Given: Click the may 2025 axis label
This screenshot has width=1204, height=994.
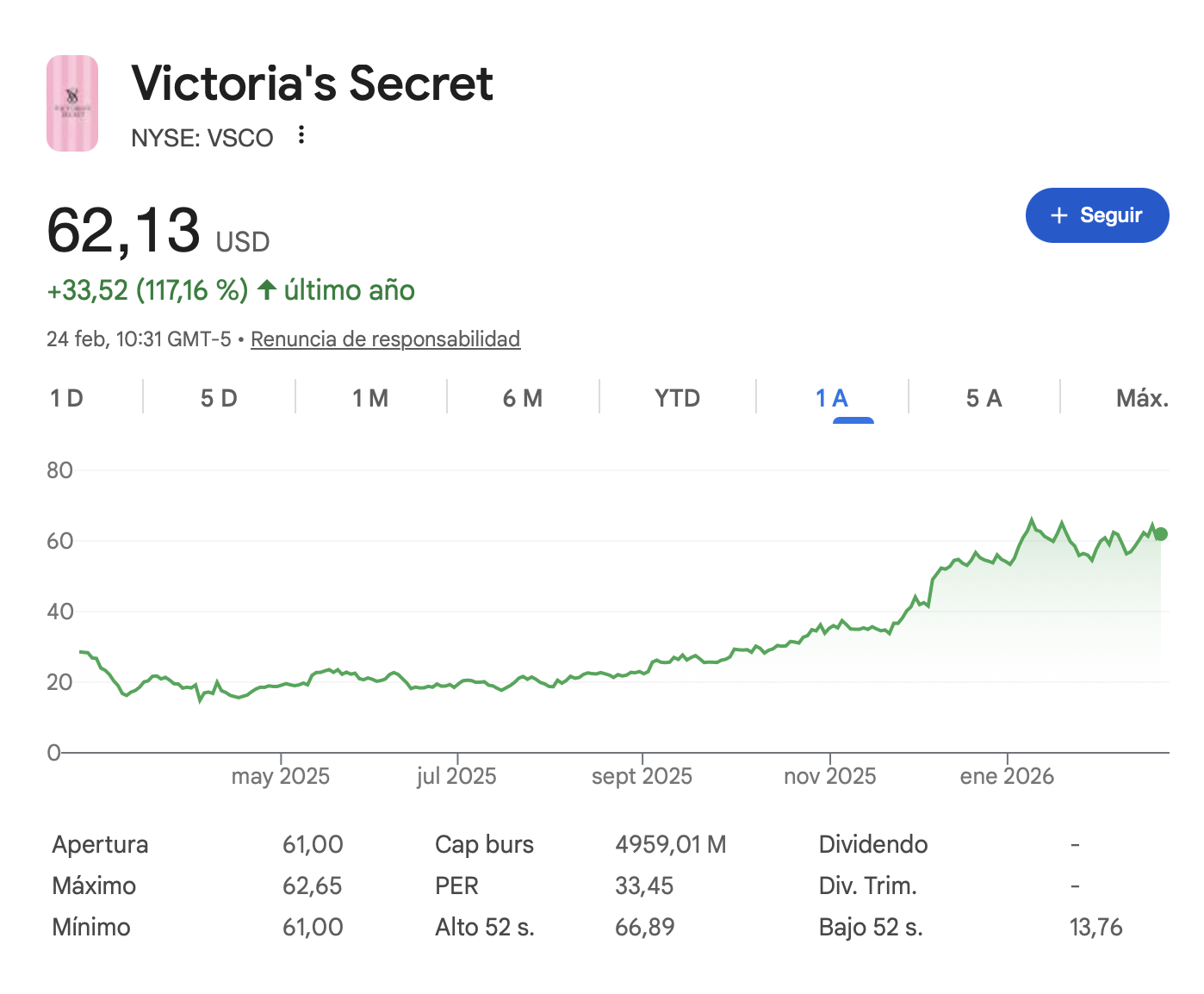Looking at the screenshot, I should coord(281,776).
